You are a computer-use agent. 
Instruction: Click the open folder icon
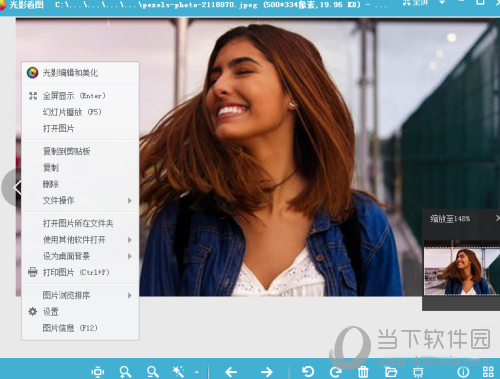coord(391,372)
